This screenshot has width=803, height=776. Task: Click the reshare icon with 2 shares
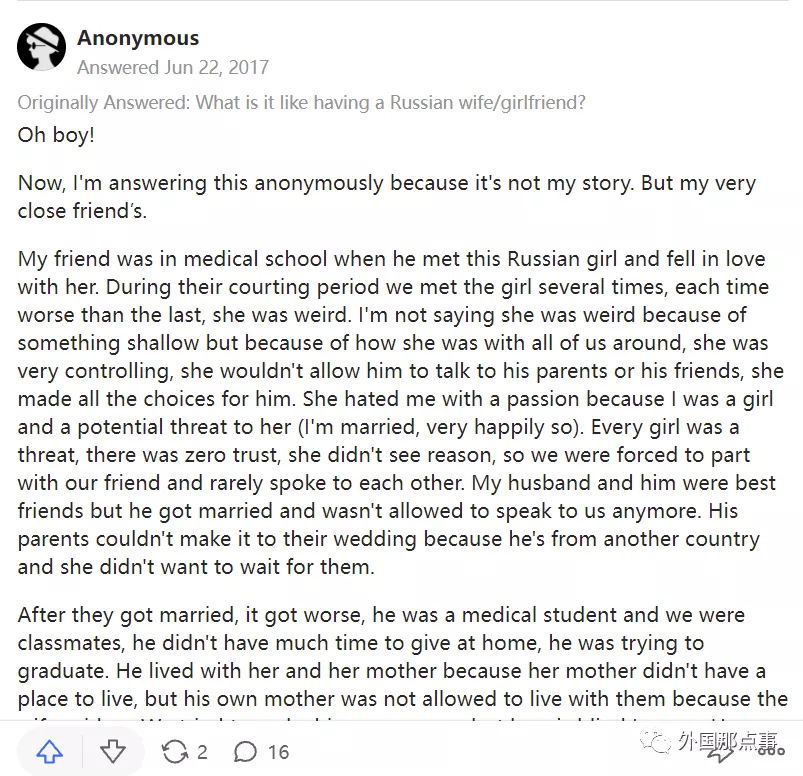click(x=175, y=751)
